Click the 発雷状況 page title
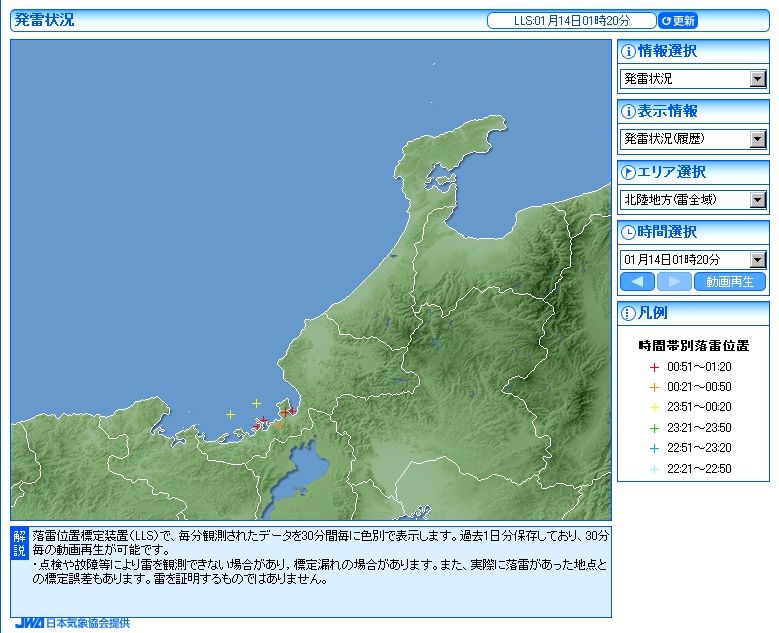The image size is (779, 633). tap(45, 20)
